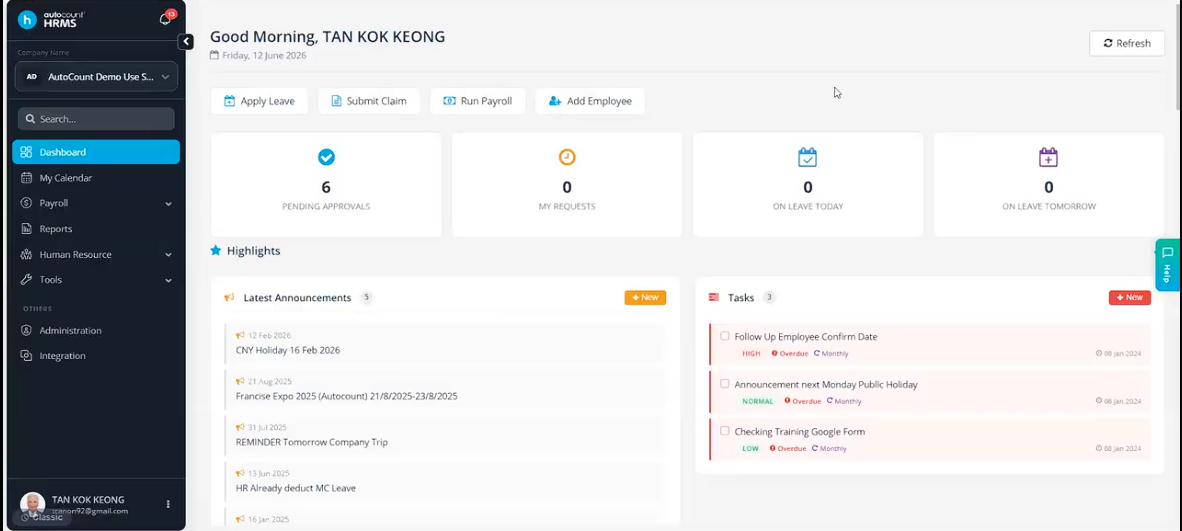Click the NORMAL priority tag
Viewport: 1182px width, 531px height.
coord(758,401)
